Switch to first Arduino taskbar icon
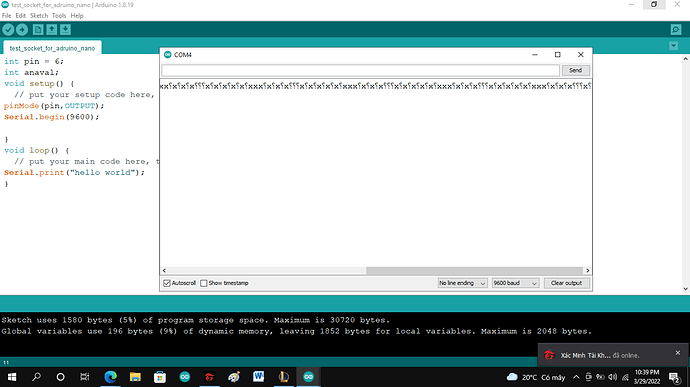This screenshot has height=387, width=690. (x=184, y=377)
